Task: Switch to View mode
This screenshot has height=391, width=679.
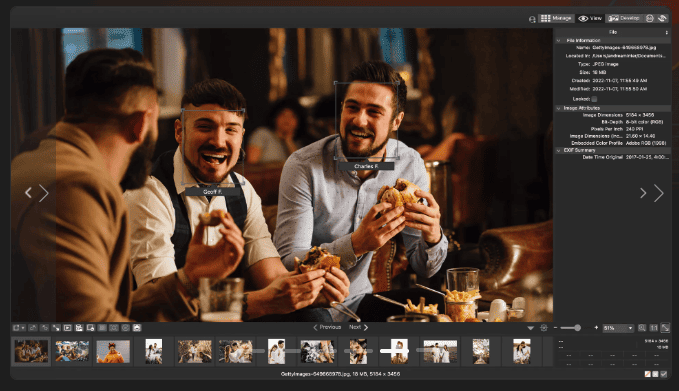Action: (590, 18)
